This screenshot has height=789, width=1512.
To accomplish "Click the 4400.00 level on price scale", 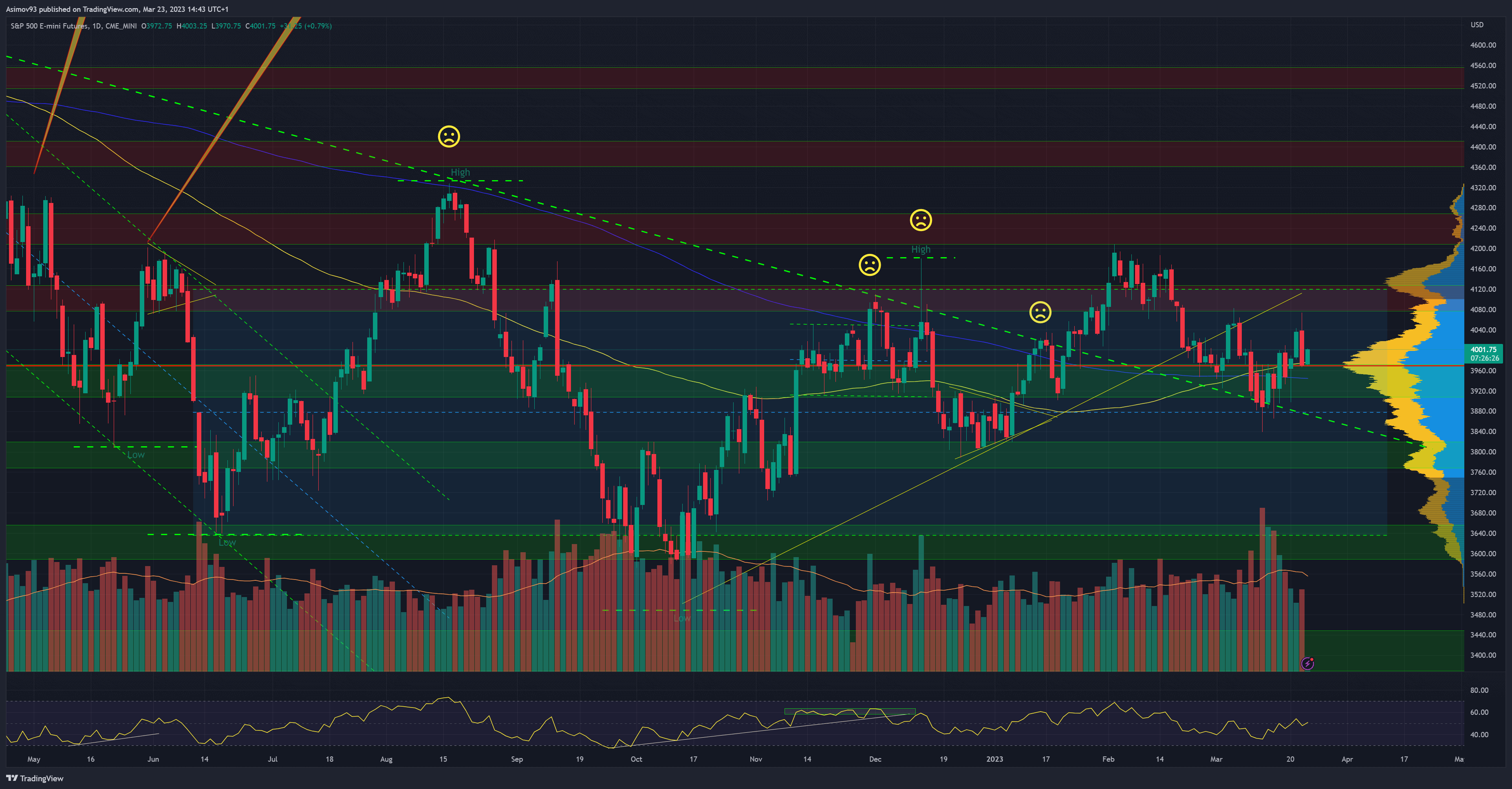I will pyautogui.click(x=1483, y=147).
